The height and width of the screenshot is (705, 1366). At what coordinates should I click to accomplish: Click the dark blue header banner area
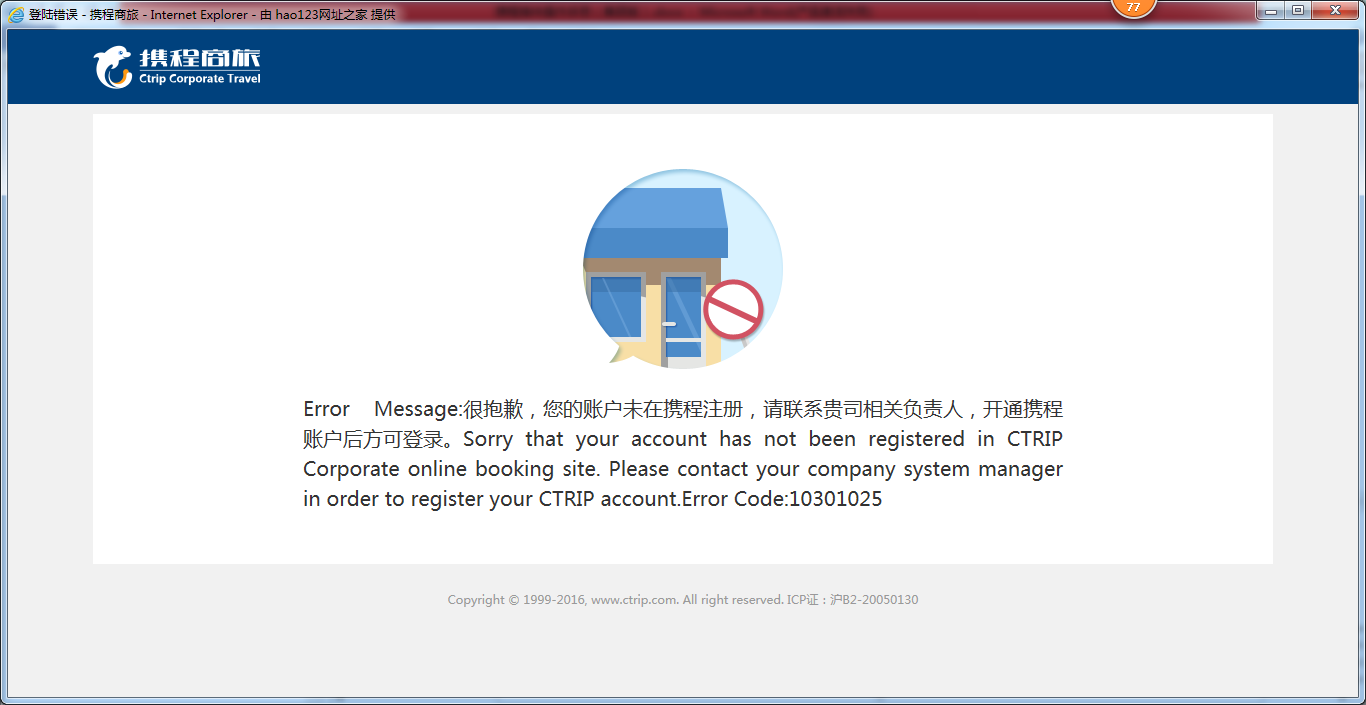click(x=683, y=67)
